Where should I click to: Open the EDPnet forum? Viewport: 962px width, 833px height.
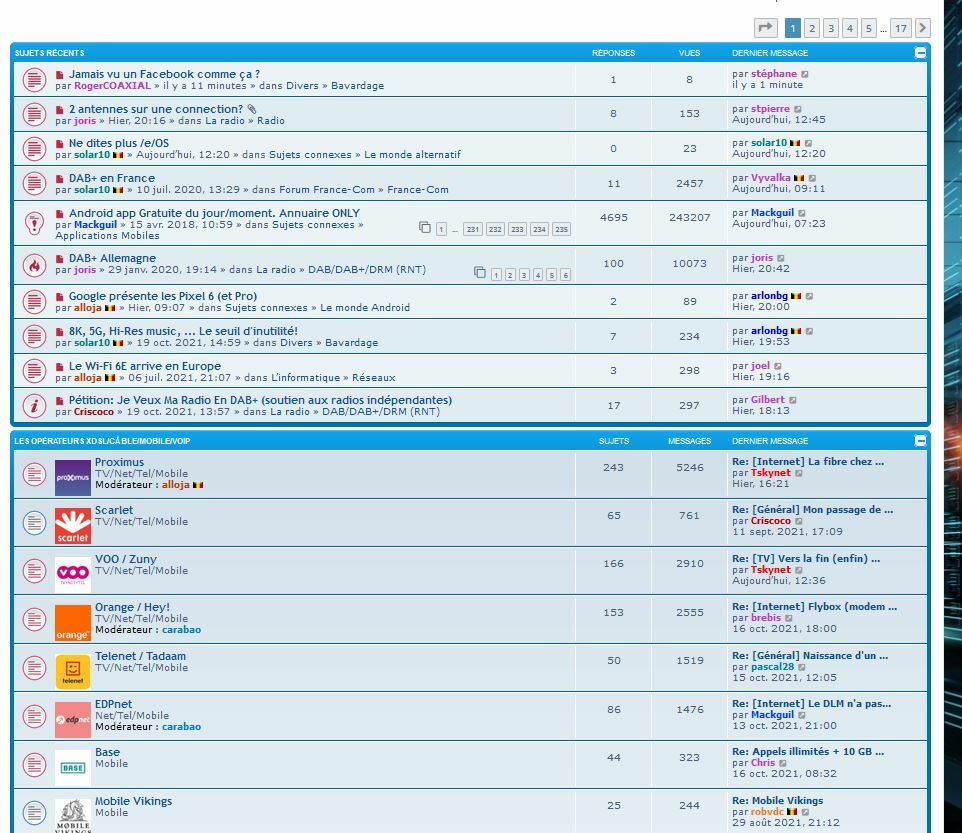(x=113, y=704)
